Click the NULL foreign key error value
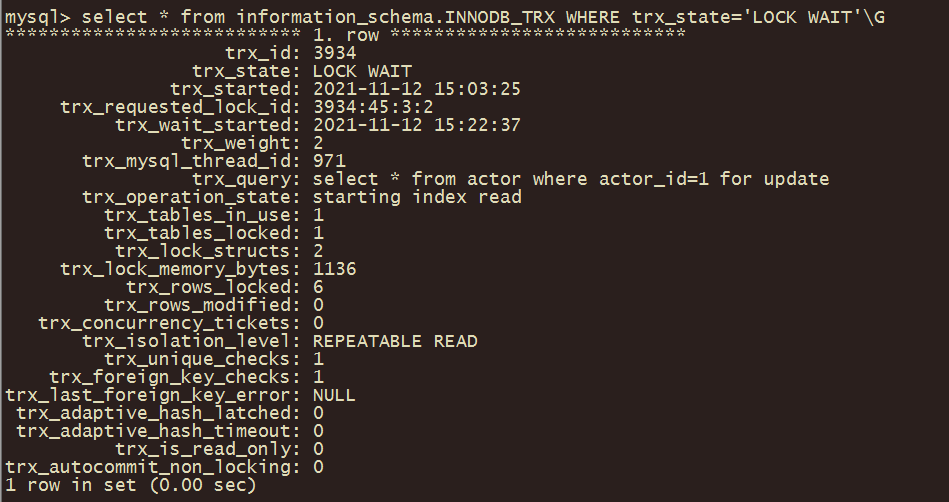The height and width of the screenshot is (502, 949). click(x=334, y=395)
